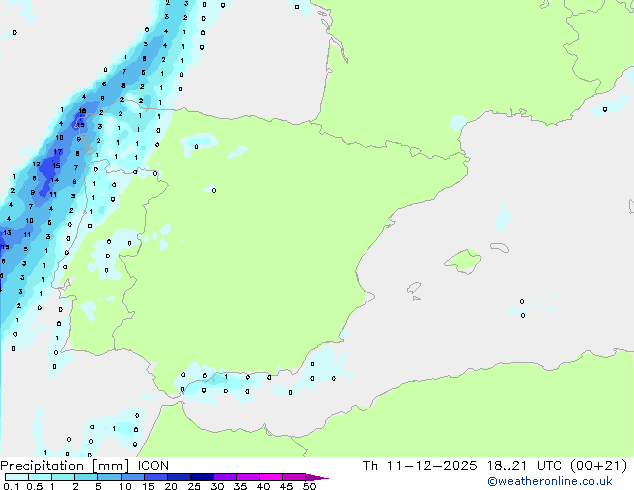Click the 25–30 mm navy legend swatch
Viewport: 634px width, 490px height.
pos(202,477)
